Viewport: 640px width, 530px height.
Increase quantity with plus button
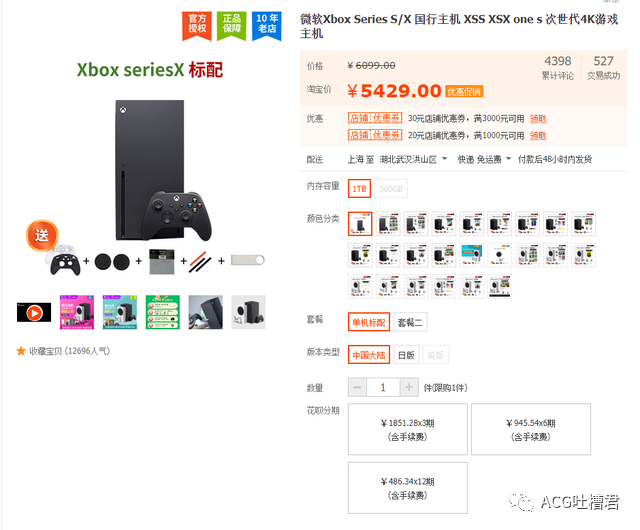point(409,387)
